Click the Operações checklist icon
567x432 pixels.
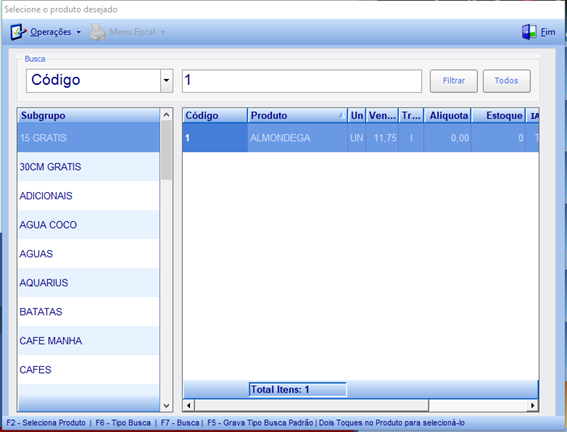(x=18, y=32)
